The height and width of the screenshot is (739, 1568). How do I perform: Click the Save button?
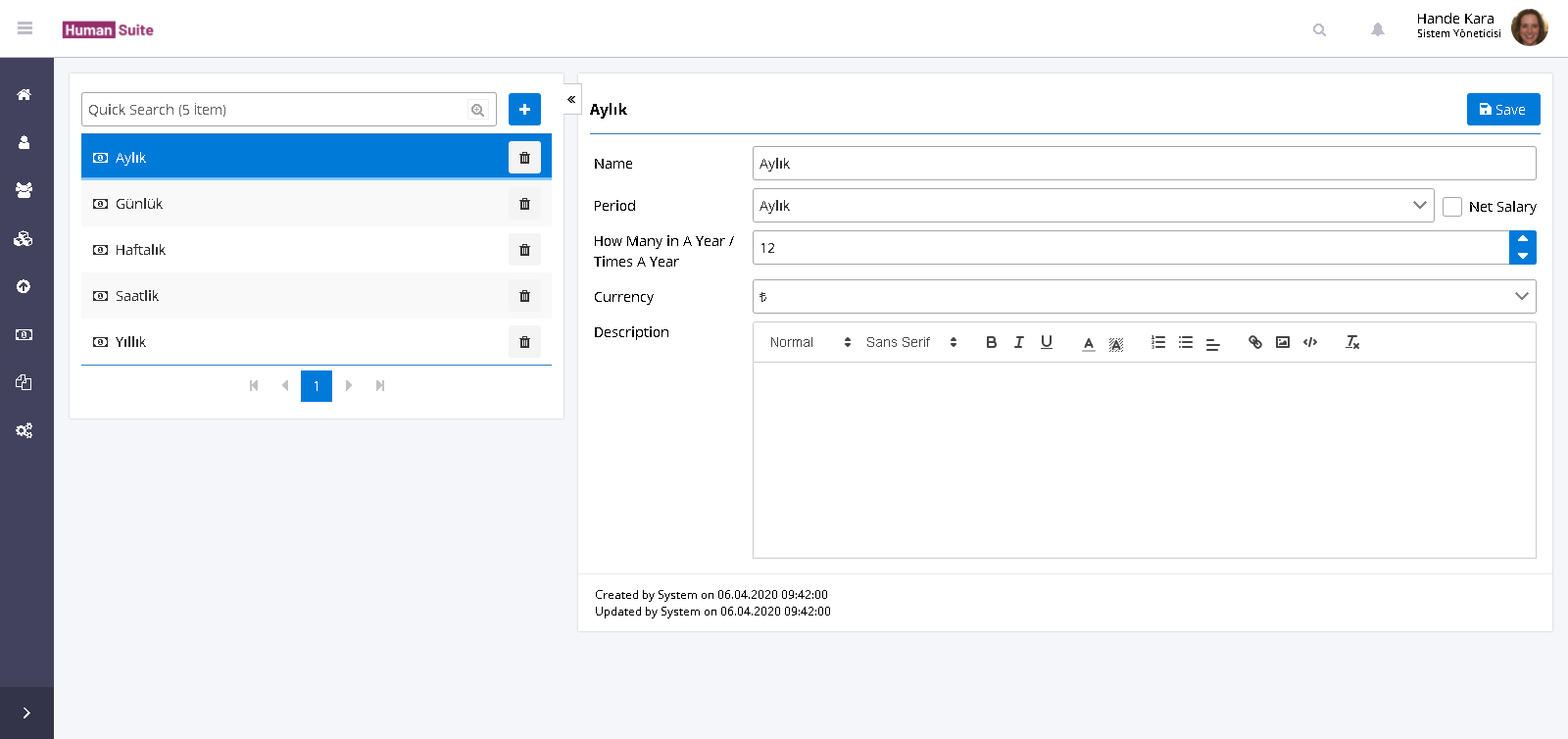tap(1502, 110)
